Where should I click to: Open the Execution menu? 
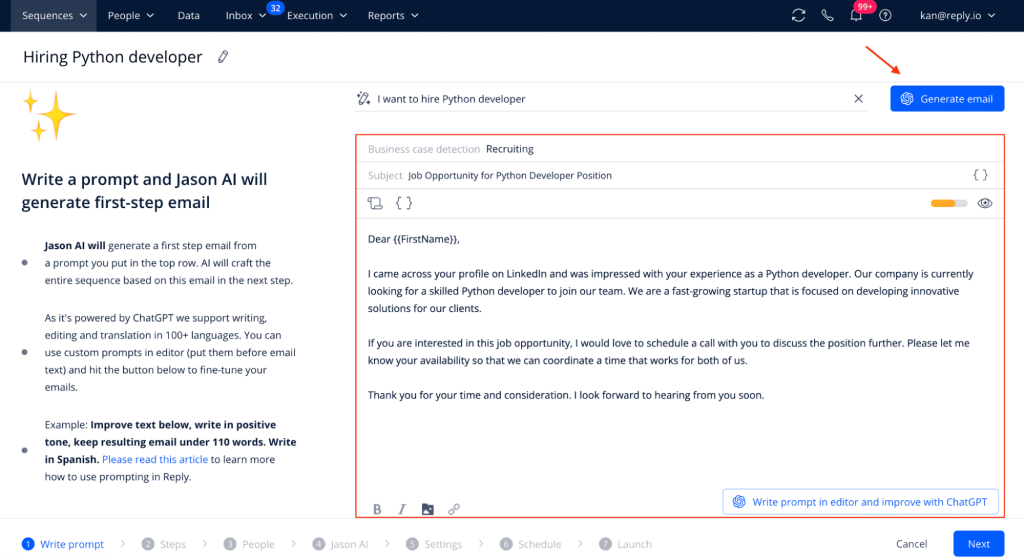click(x=317, y=15)
